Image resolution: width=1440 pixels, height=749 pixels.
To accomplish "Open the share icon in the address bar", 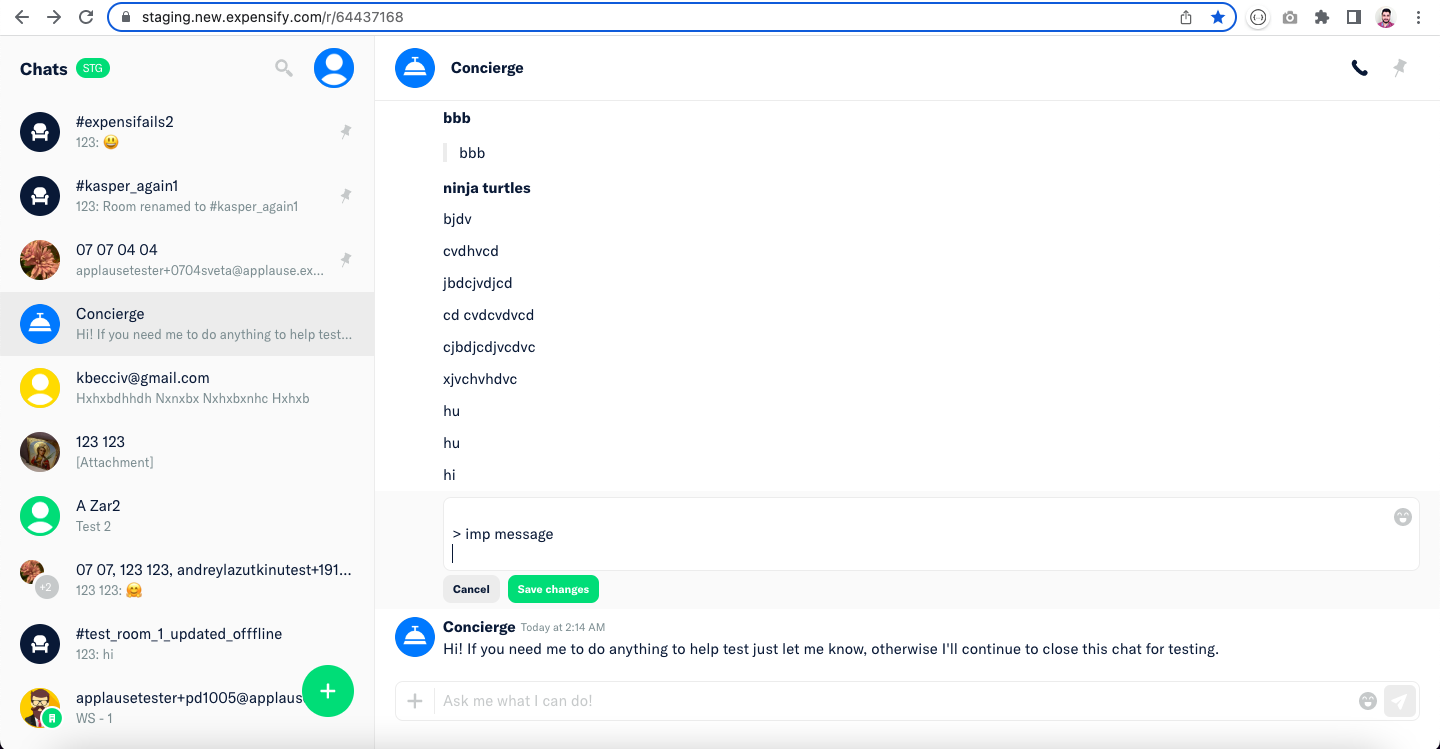I will (1186, 17).
